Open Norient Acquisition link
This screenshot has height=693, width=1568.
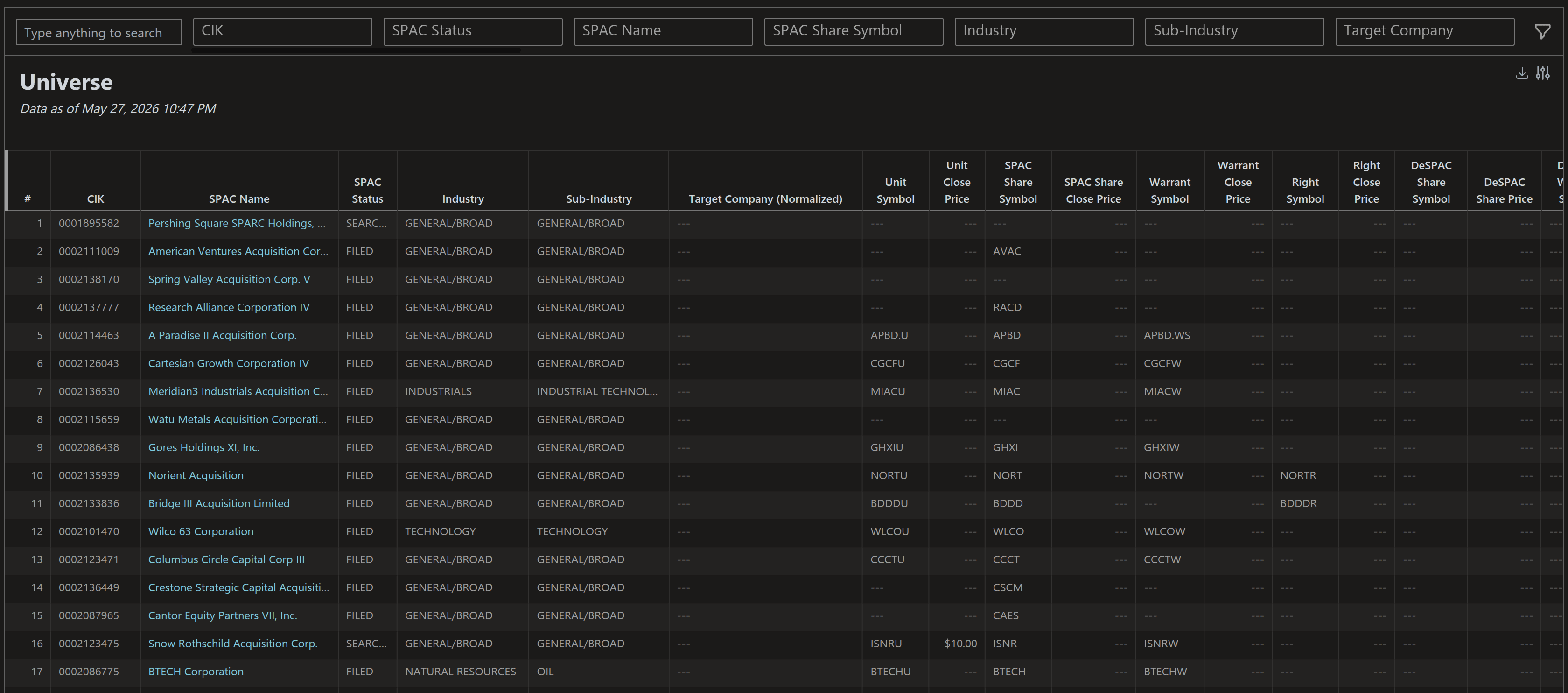(196, 475)
